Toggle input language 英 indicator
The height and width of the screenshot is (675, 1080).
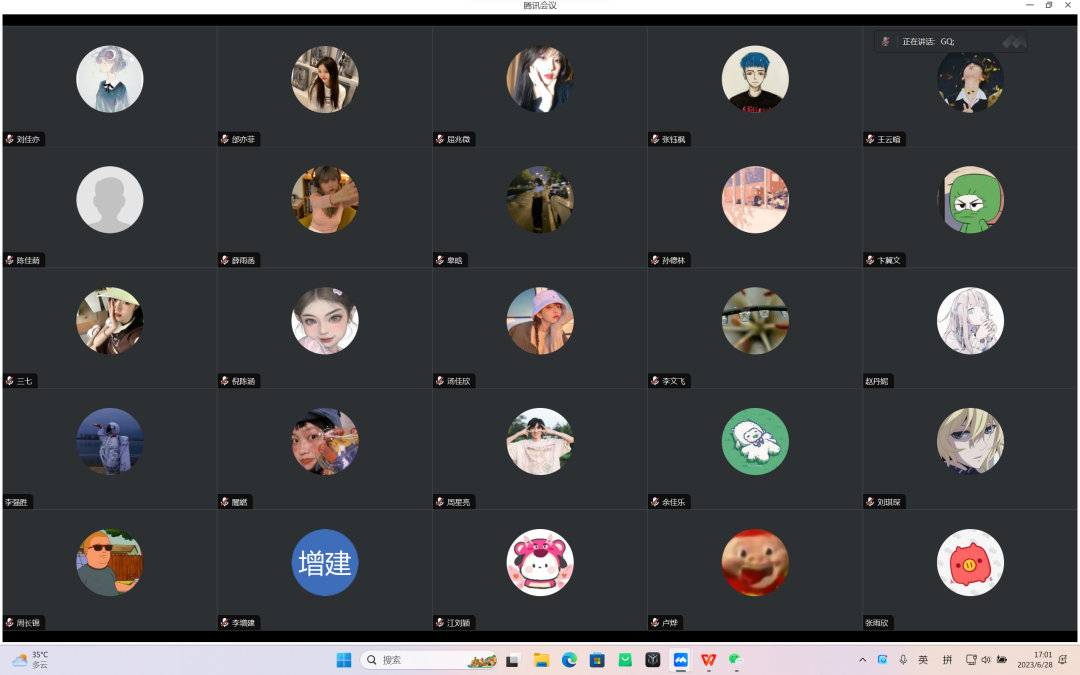click(x=923, y=660)
